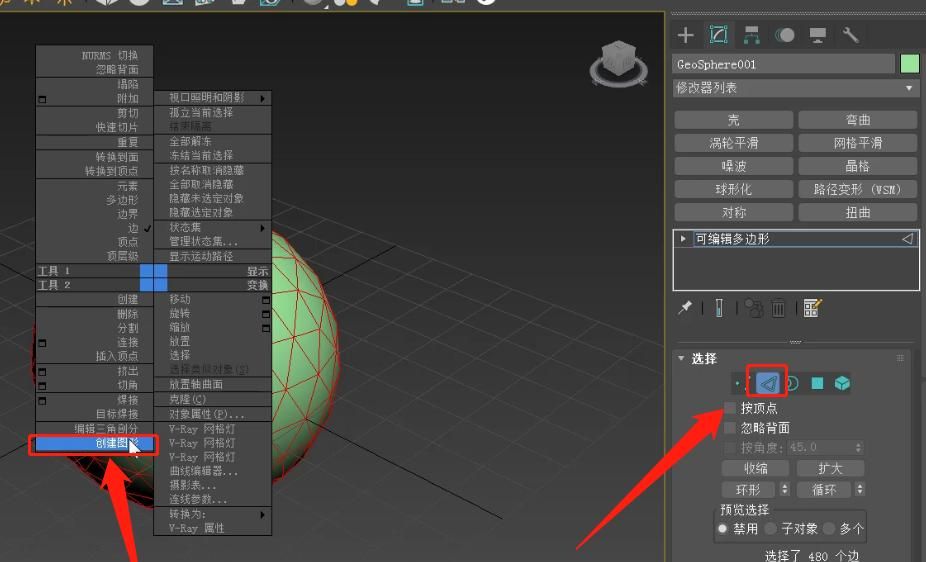The width and height of the screenshot is (926, 562).
Task: Expand the 状态集 submenu
Action: [x=213, y=228]
